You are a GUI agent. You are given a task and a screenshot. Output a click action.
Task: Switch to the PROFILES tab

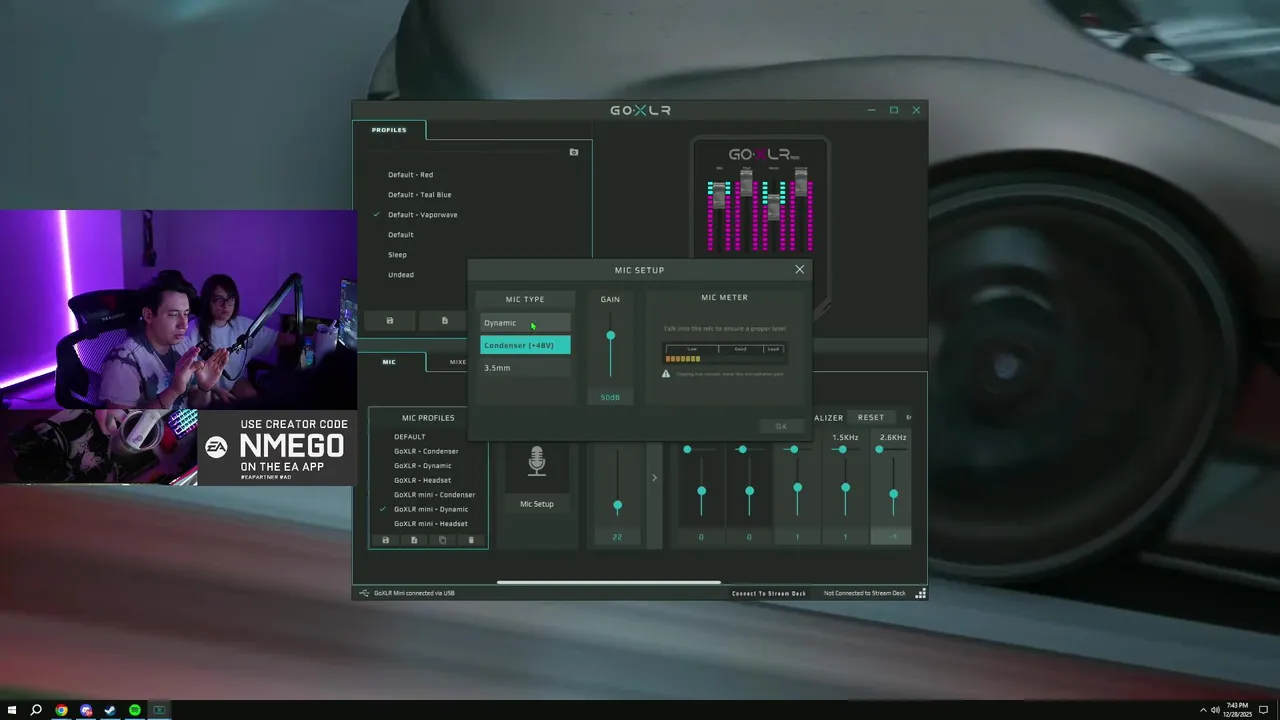tap(389, 130)
